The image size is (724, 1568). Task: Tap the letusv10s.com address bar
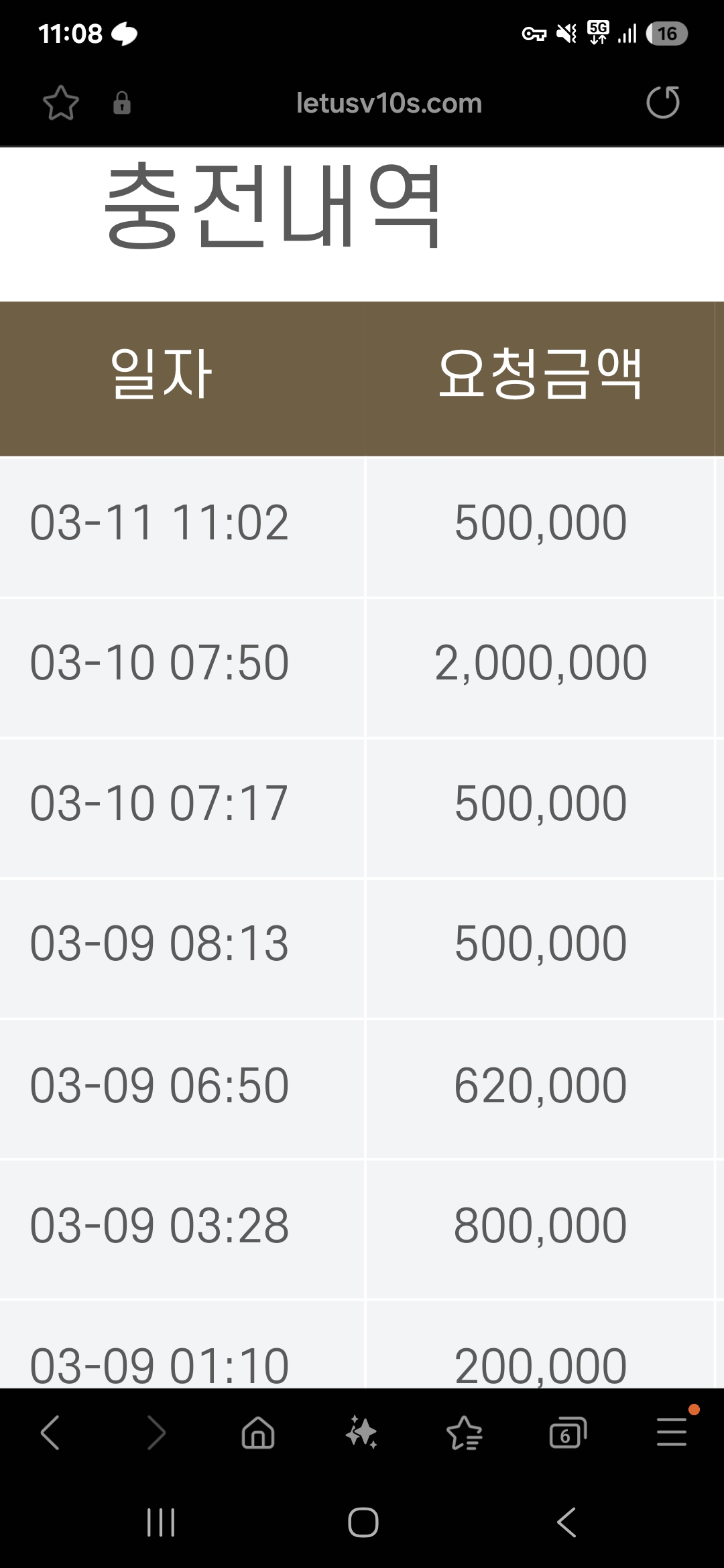(389, 103)
